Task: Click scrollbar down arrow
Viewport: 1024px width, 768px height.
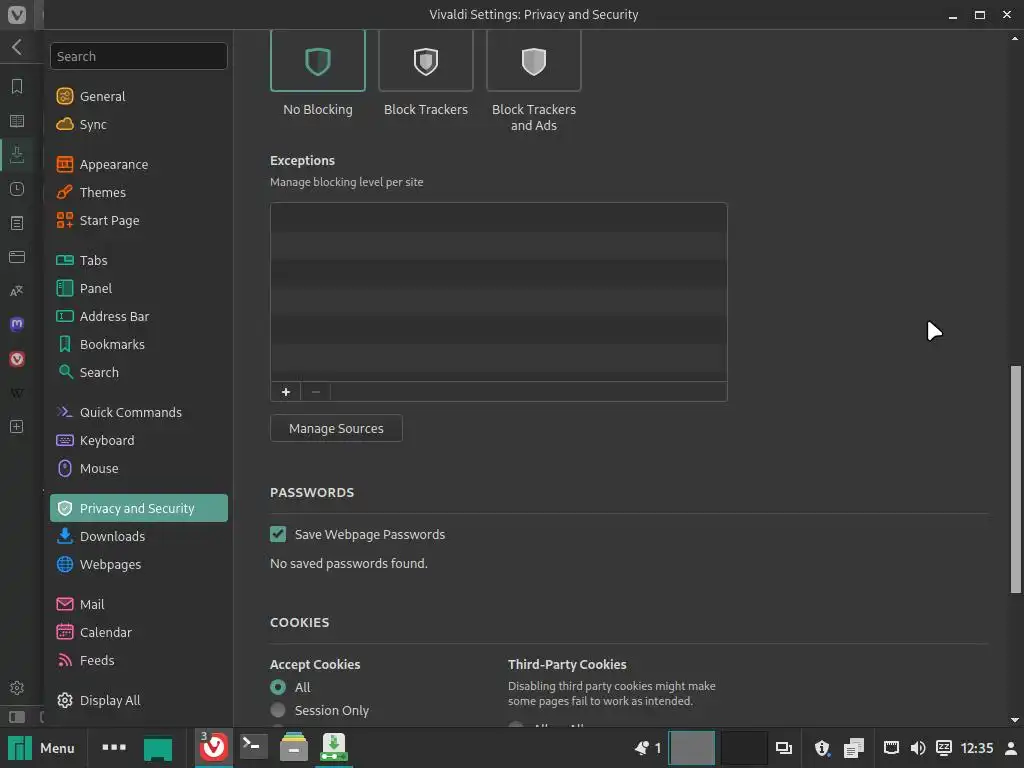Action: [1015, 720]
